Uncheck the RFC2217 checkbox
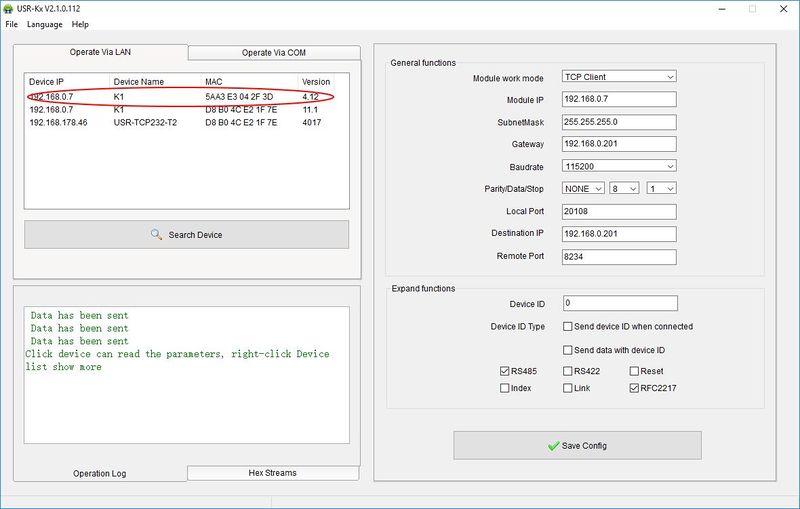This screenshot has width=800, height=509. click(634, 388)
